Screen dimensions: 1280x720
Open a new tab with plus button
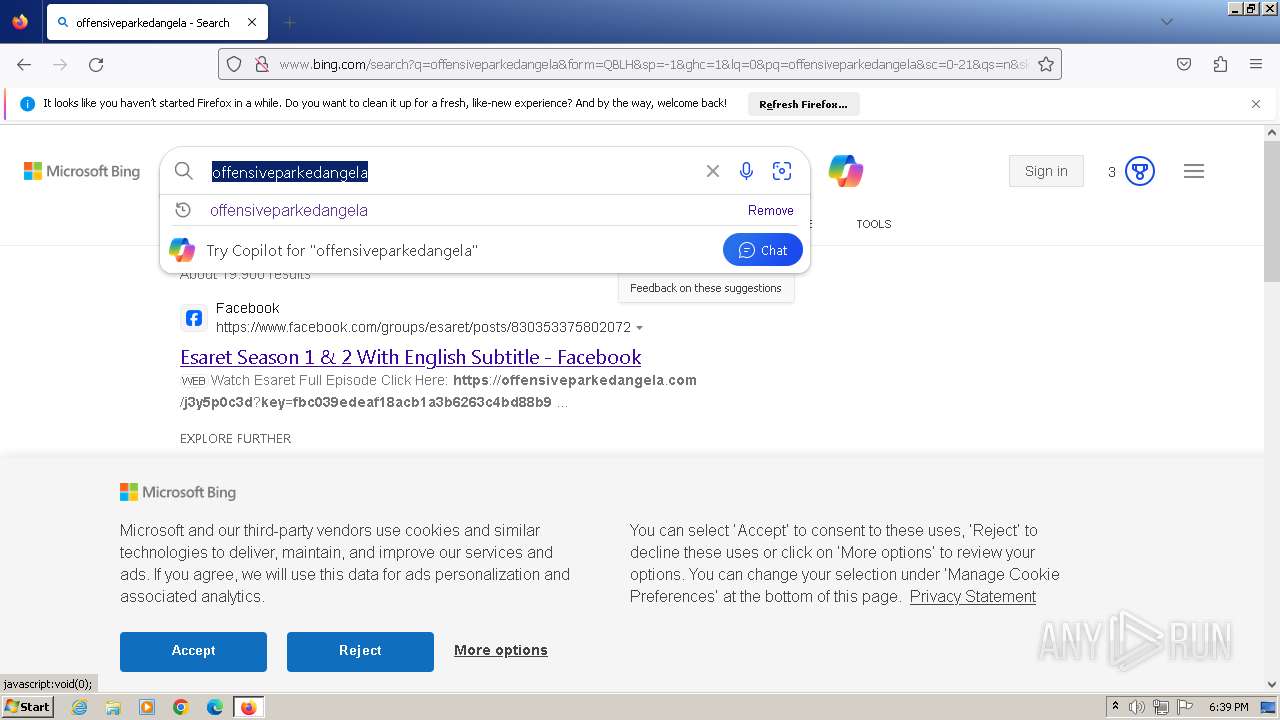tap(289, 22)
